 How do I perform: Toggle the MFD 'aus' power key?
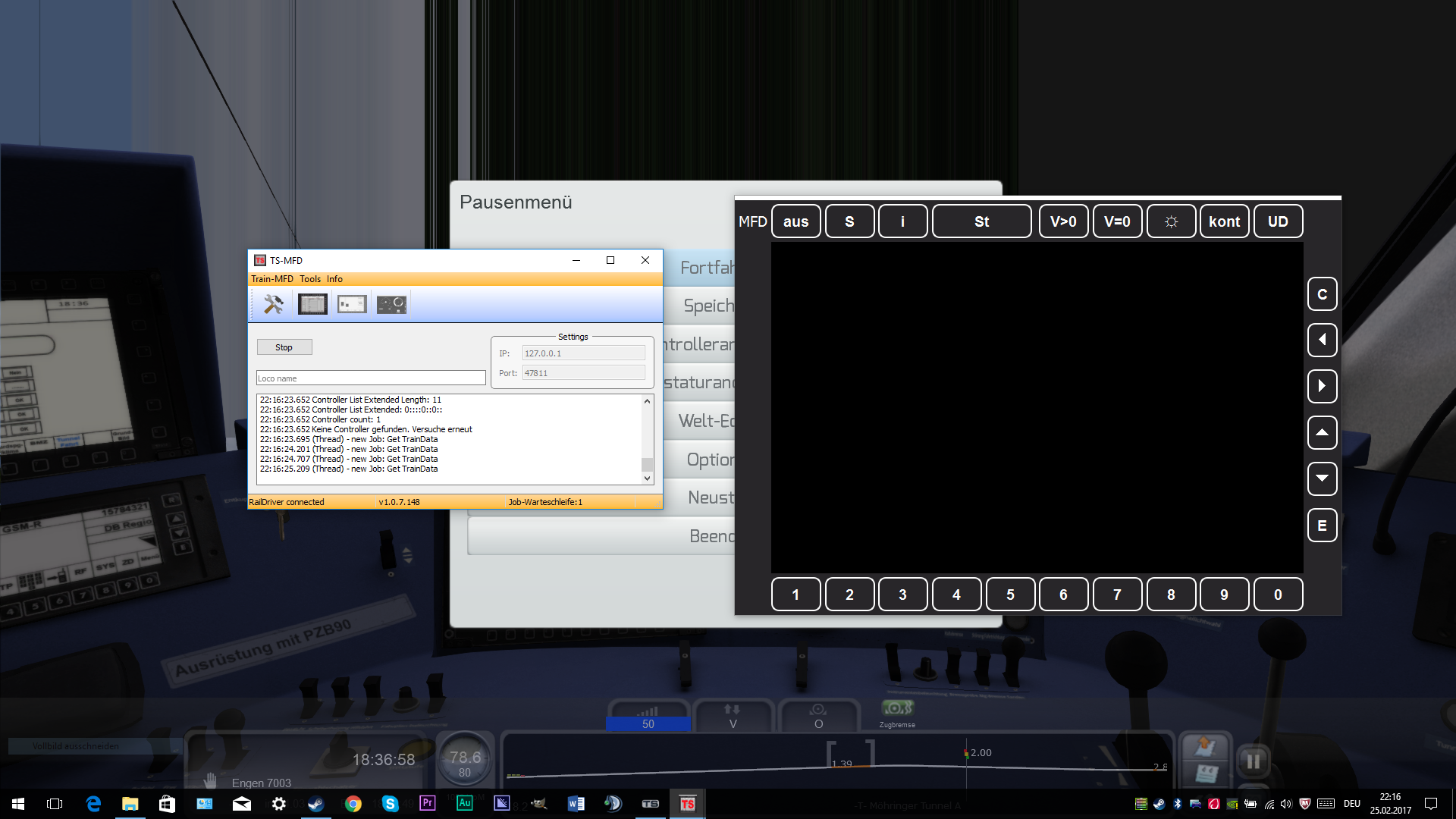click(x=795, y=221)
